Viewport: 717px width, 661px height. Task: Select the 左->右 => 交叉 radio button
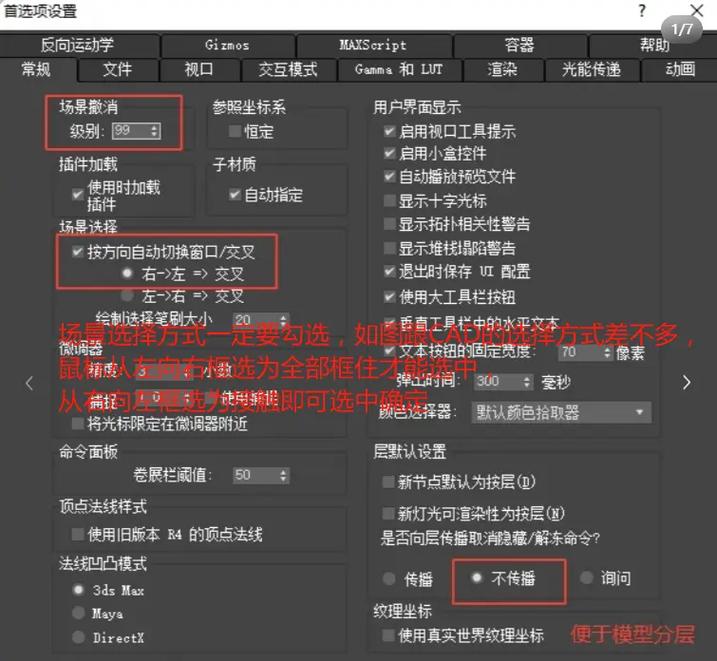[127, 296]
